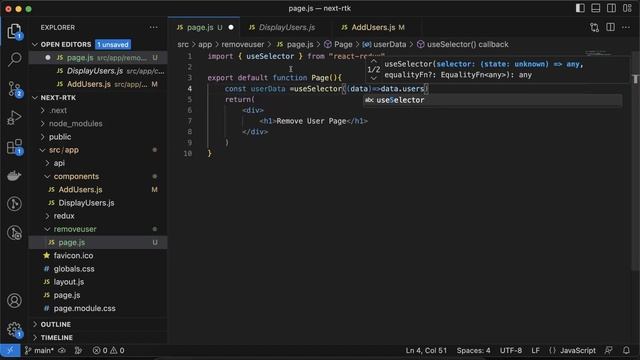
Task: Switch to the DisplayUsers.js editor tab
Action: pyautogui.click(x=287, y=27)
